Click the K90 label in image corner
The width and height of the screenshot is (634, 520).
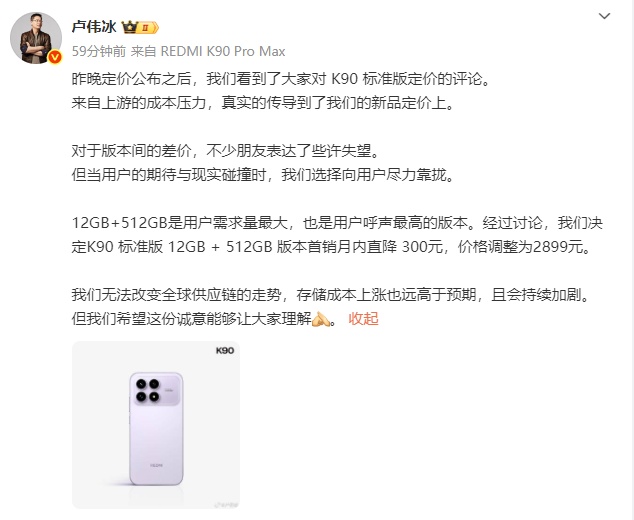tap(225, 351)
